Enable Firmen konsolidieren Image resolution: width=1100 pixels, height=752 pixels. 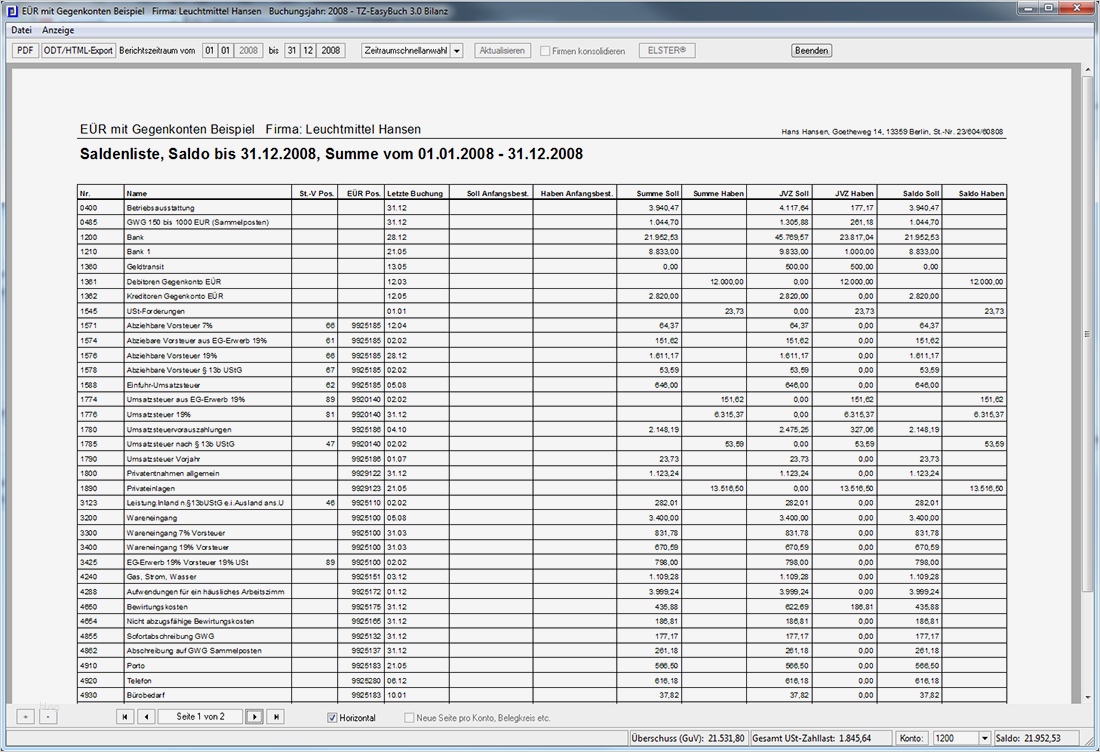[545, 50]
